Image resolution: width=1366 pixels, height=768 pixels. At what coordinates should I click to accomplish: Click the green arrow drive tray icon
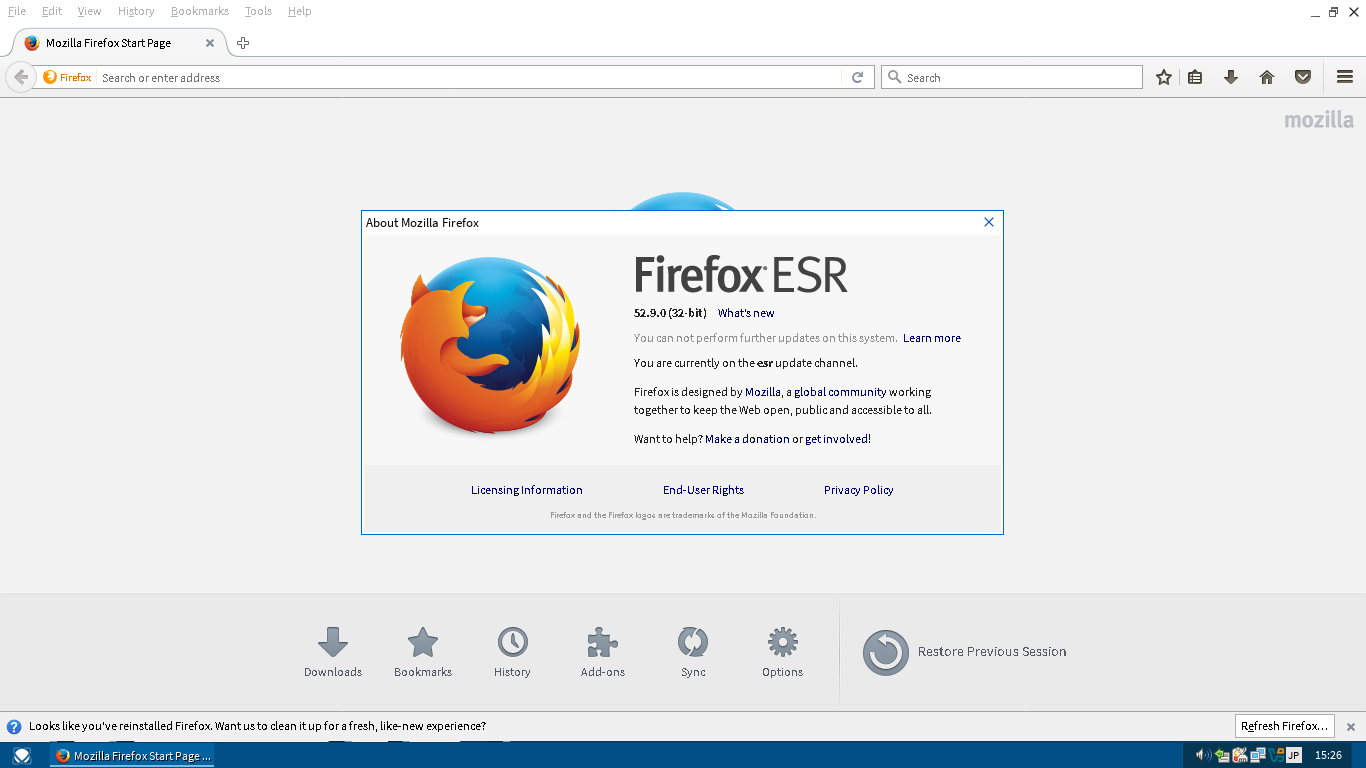(x=1223, y=755)
